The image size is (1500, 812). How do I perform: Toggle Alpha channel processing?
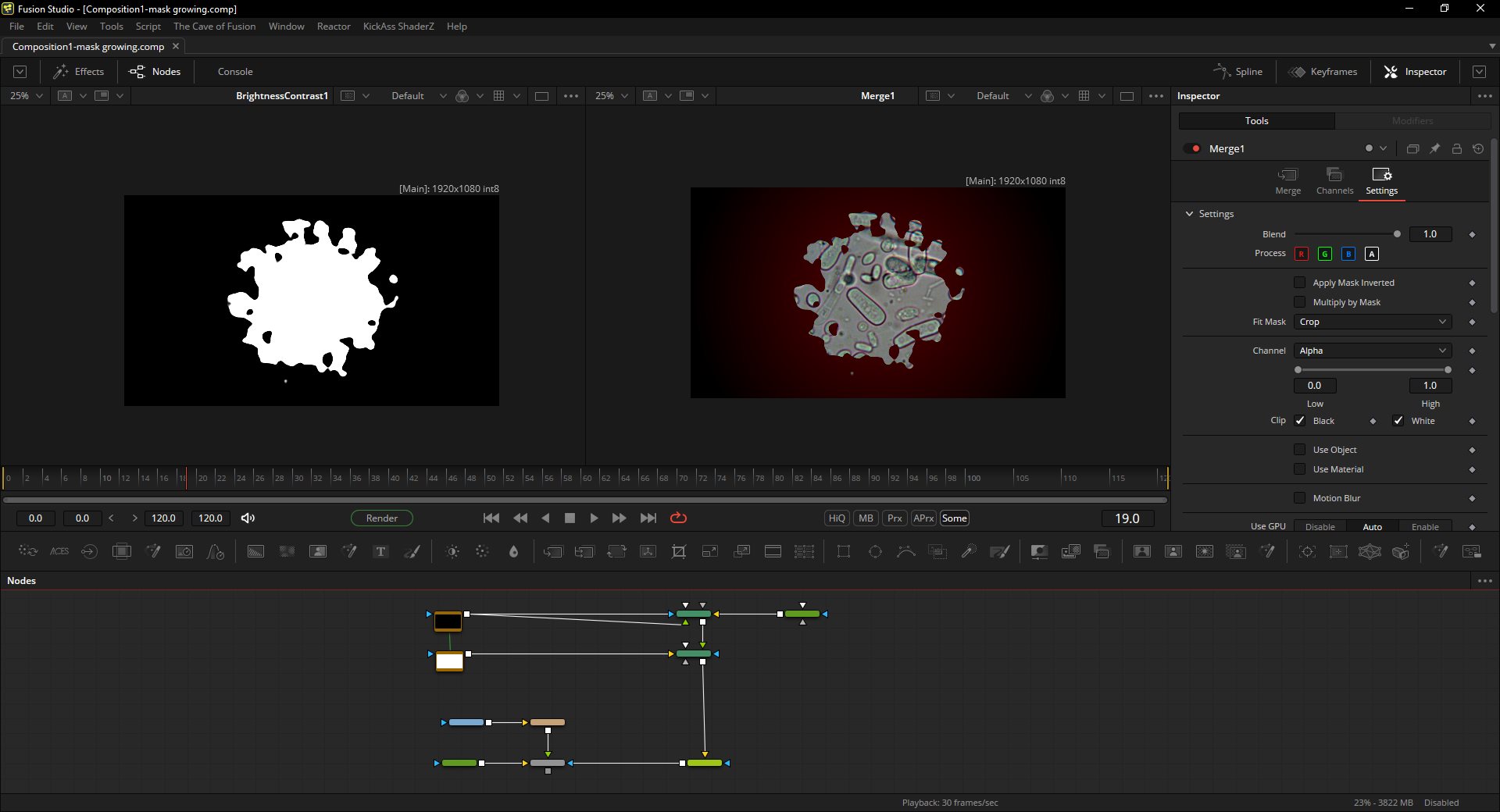[1372, 254]
